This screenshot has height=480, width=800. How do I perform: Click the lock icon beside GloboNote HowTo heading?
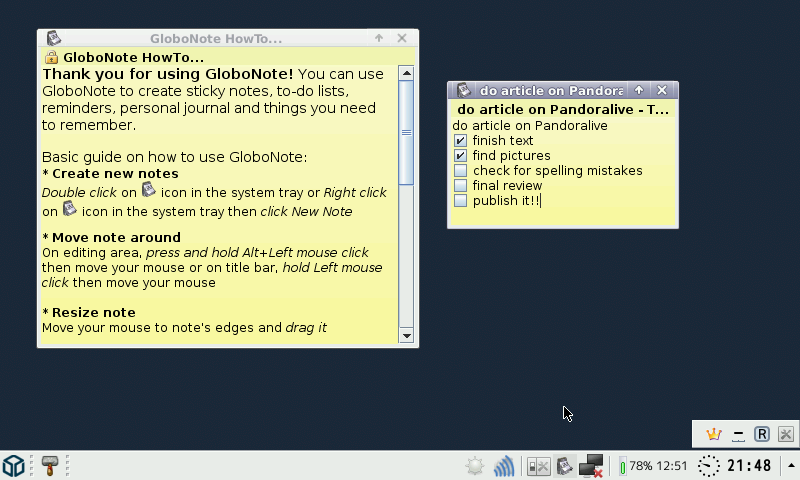point(51,57)
